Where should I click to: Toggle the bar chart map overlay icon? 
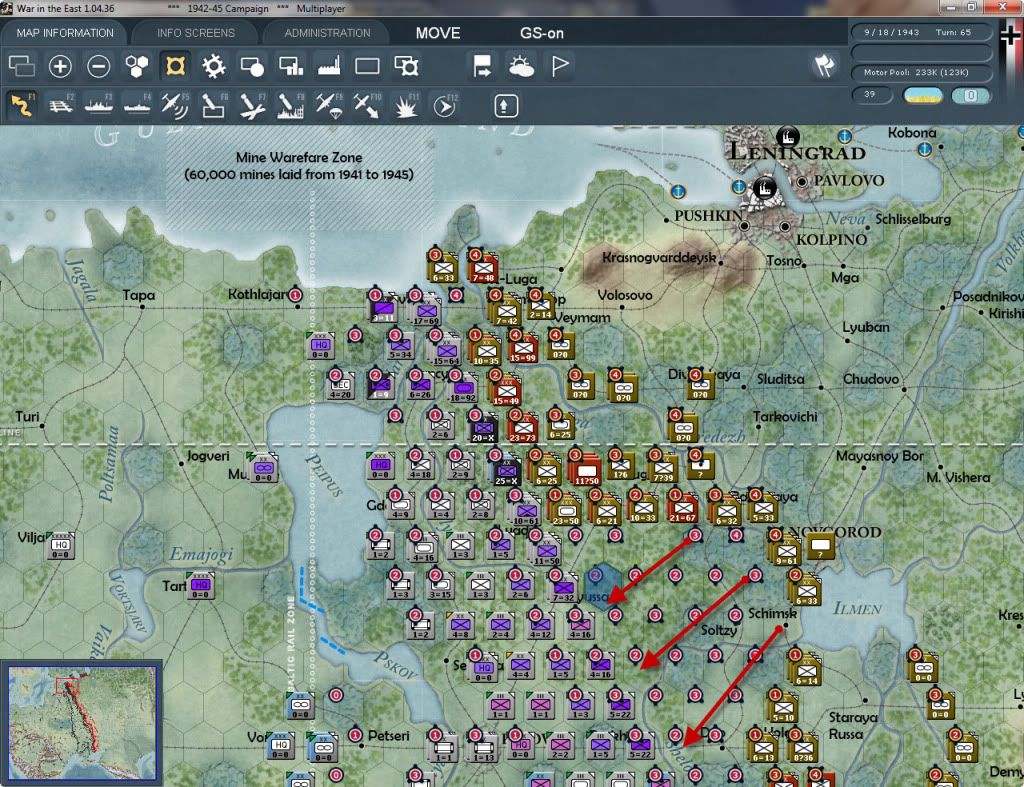tap(291, 66)
